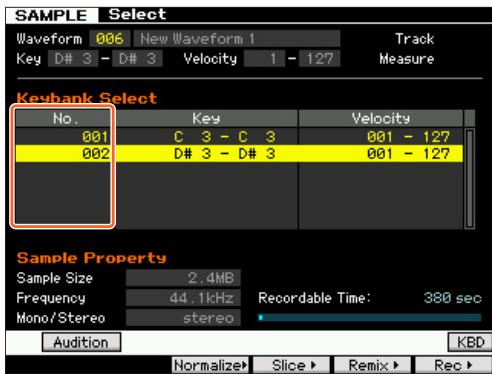Select the Waveform number field 006
This screenshot has height=374, width=492.
click(x=109, y=39)
